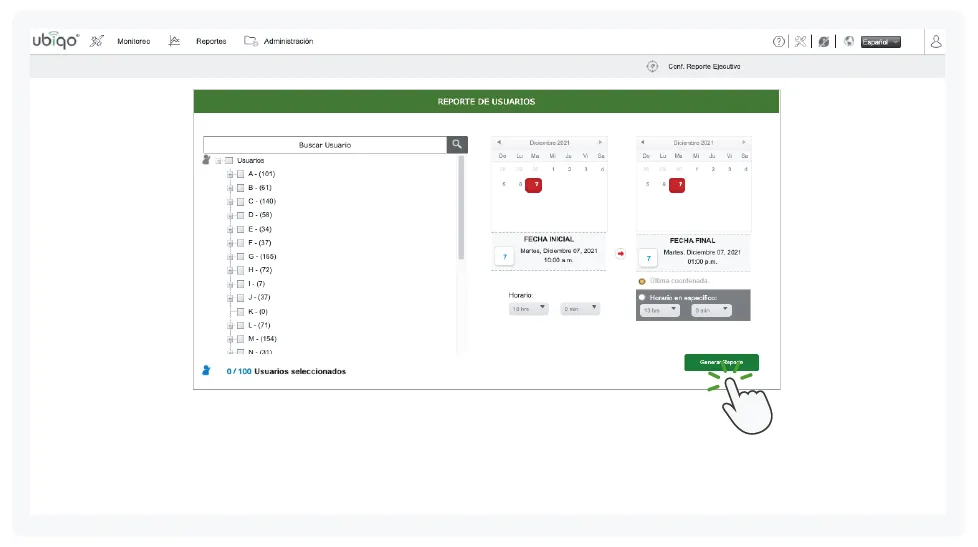Check the C - (140) group checkbox

240,201
